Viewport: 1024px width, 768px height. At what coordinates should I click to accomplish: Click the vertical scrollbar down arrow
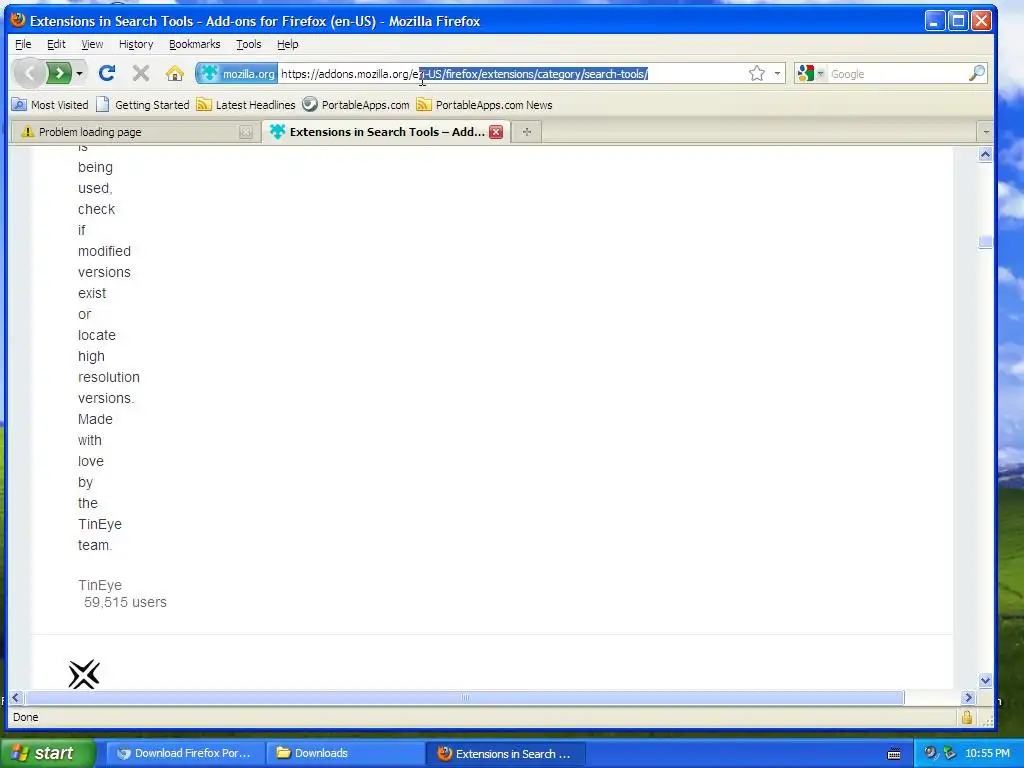pyautogui.click(x=985, y=680)
